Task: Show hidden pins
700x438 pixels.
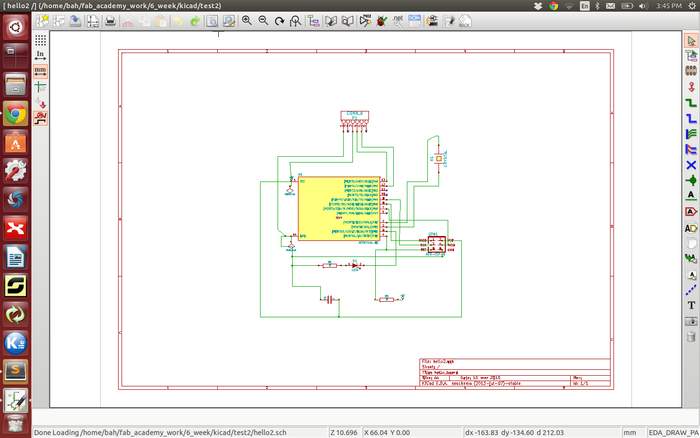Action: (x=41, y=104)
